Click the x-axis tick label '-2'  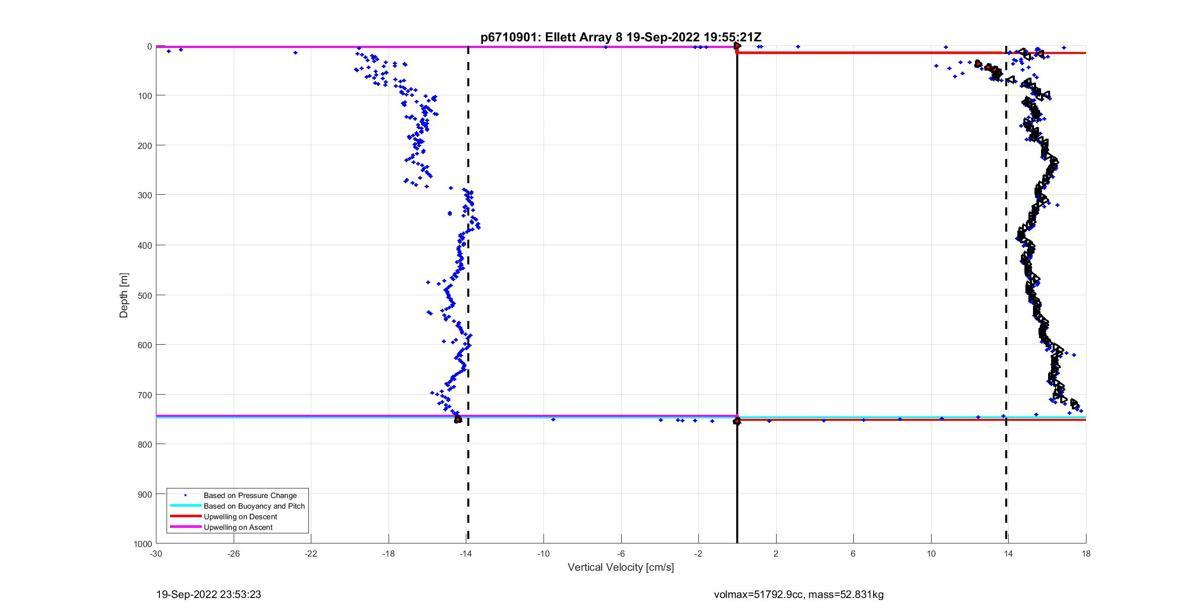click(x=698, y=553)
